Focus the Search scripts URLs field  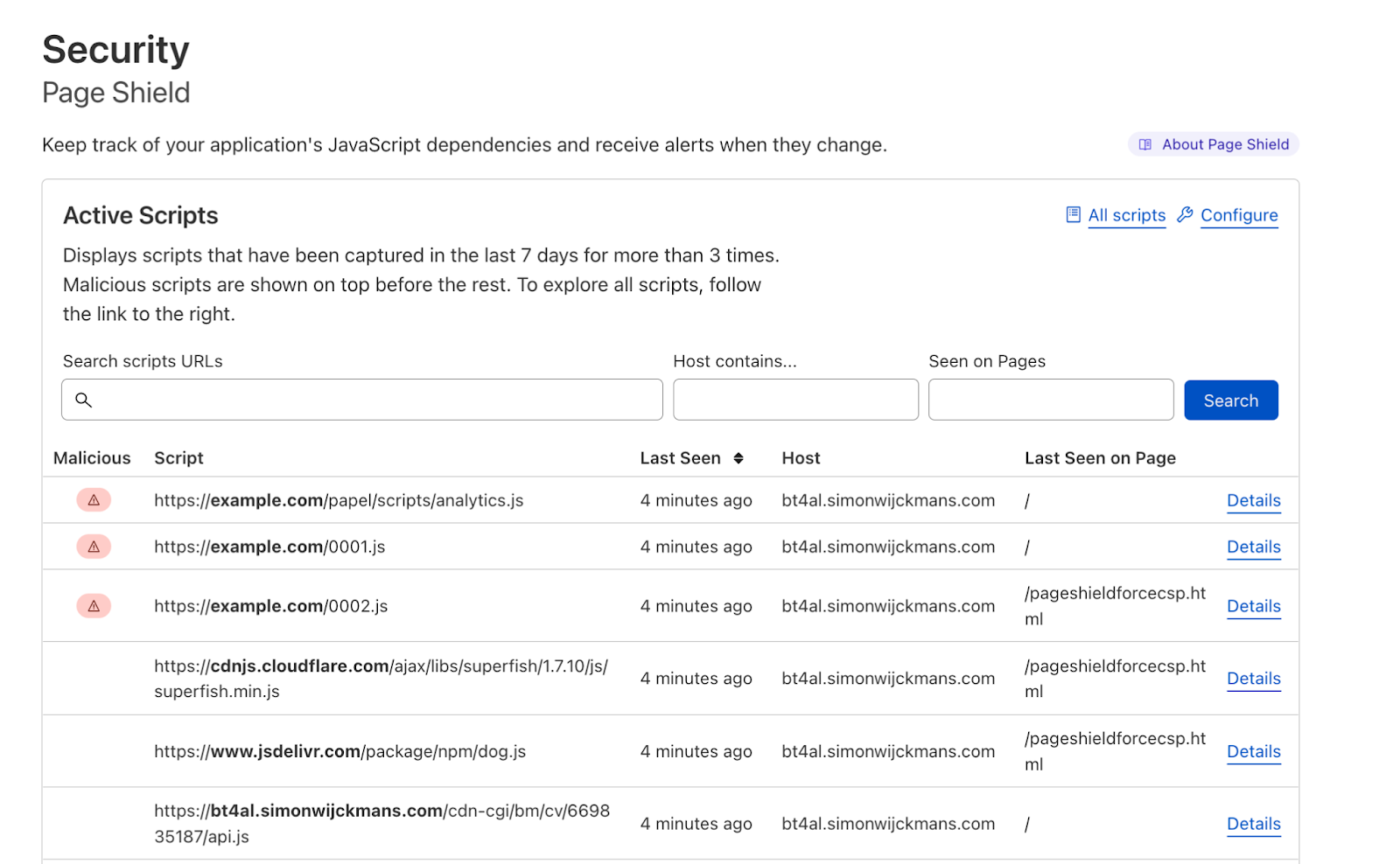coord(362,400)
